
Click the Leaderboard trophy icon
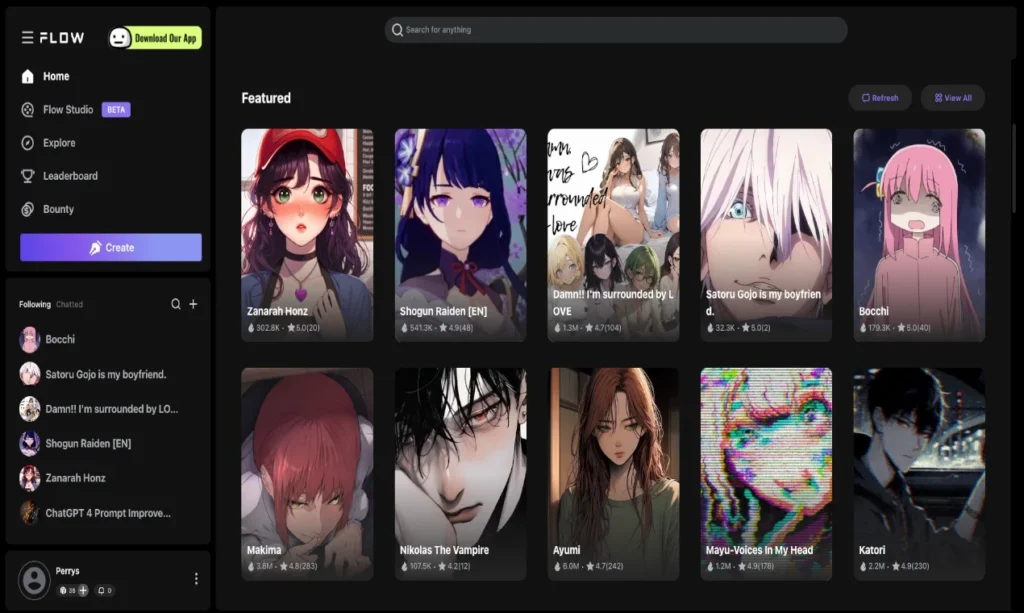pyautogui.click(x=28, y=176)
